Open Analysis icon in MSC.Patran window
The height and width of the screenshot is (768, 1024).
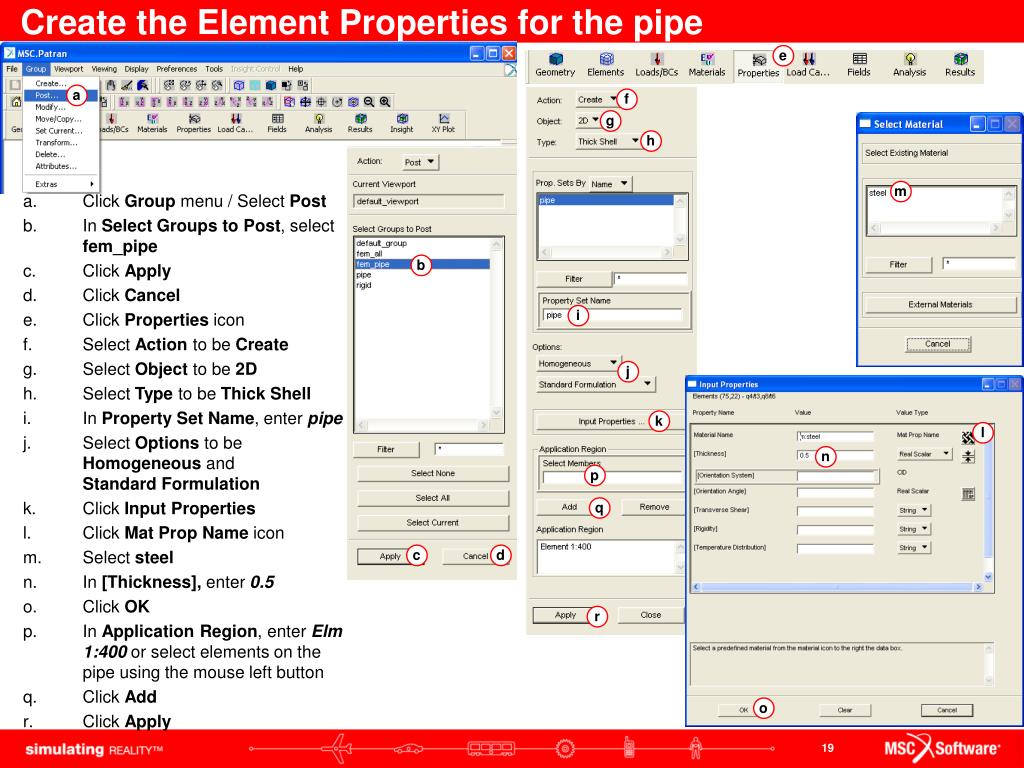coord(319,123)
